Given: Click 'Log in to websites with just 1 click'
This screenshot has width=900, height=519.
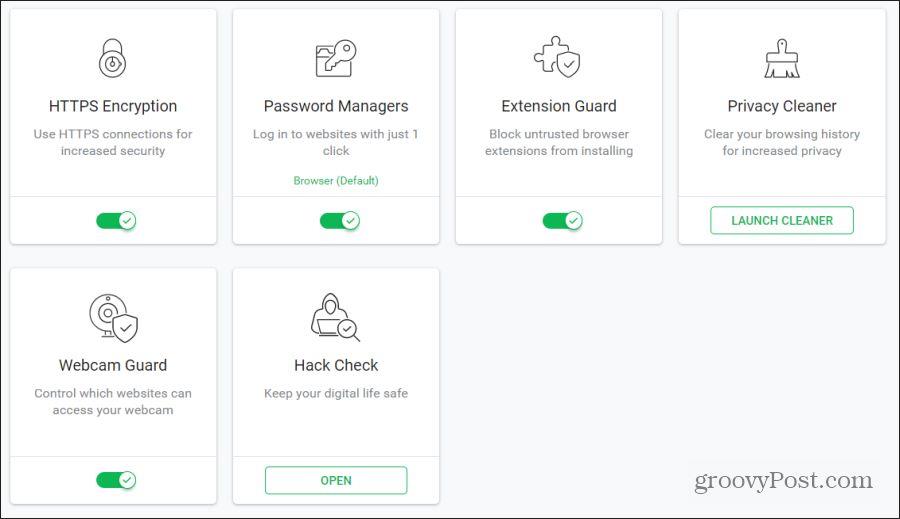Looking at the screenshot, I should click(x=336, y=142).
